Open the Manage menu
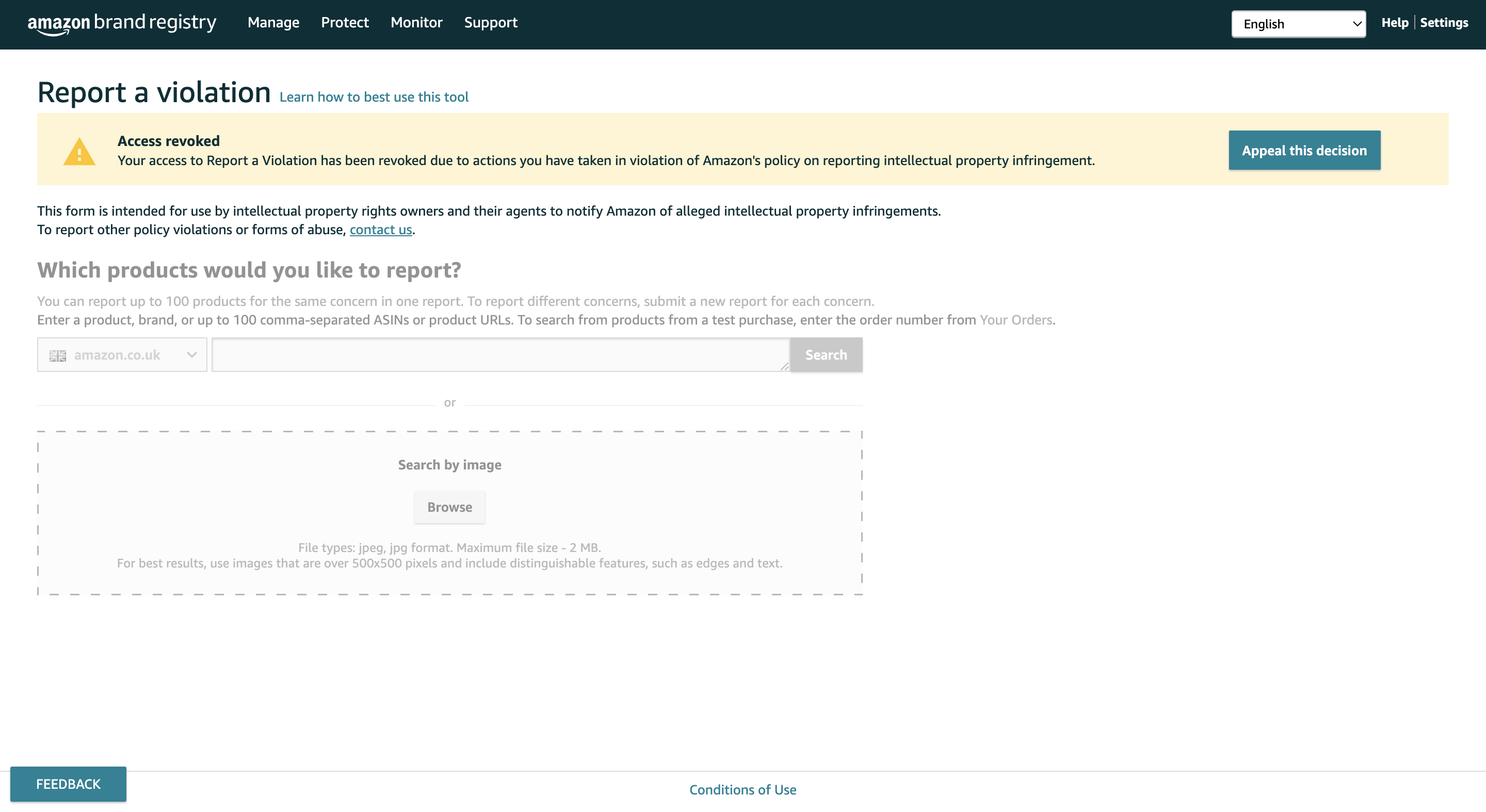Screen dimensions: 1486x812 pos(273,23)
